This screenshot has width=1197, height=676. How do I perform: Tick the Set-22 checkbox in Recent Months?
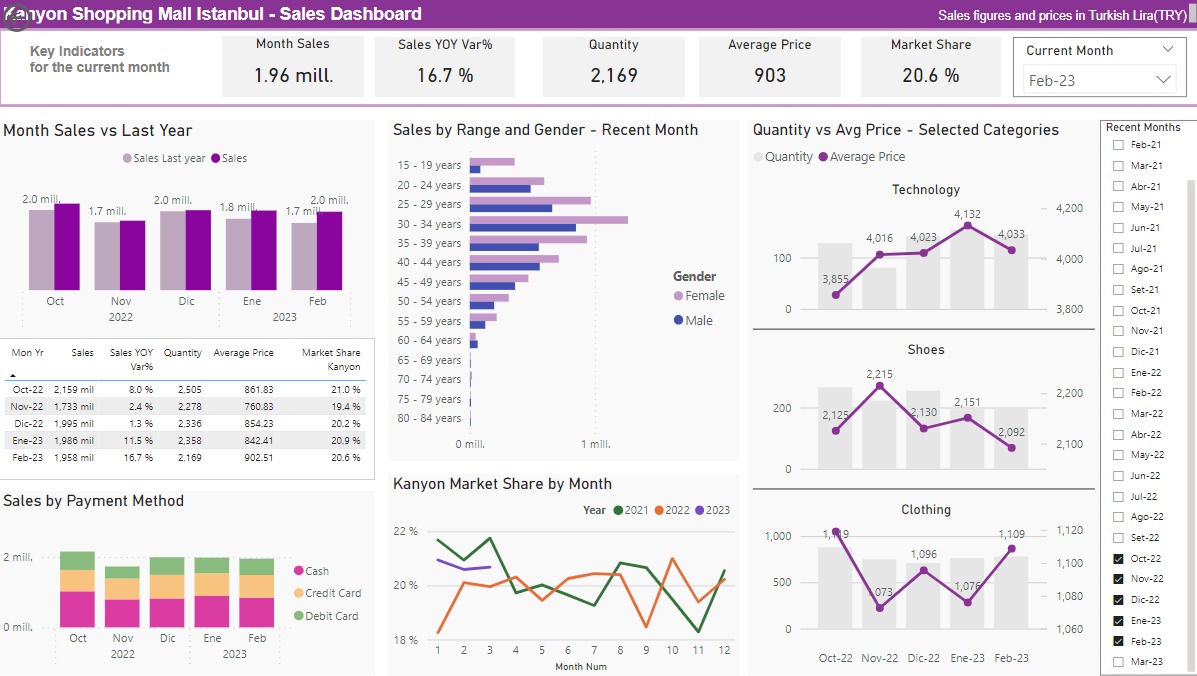pyautogui.click(x=1118, y=538)
